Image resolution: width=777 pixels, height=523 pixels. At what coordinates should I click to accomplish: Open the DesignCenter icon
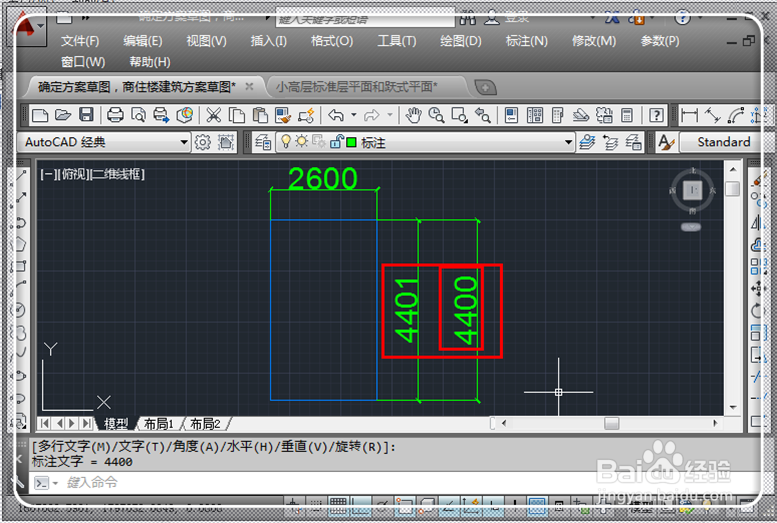(x=535, y=116)
